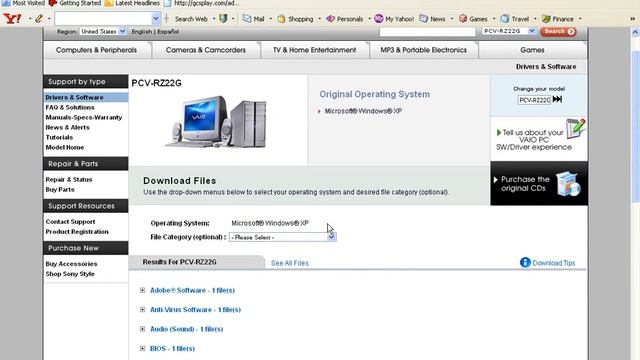This screenshot has height=360, width=640.
Task: Expand the Anti-Virus Software files group
Action: click(x=142, y=309)
